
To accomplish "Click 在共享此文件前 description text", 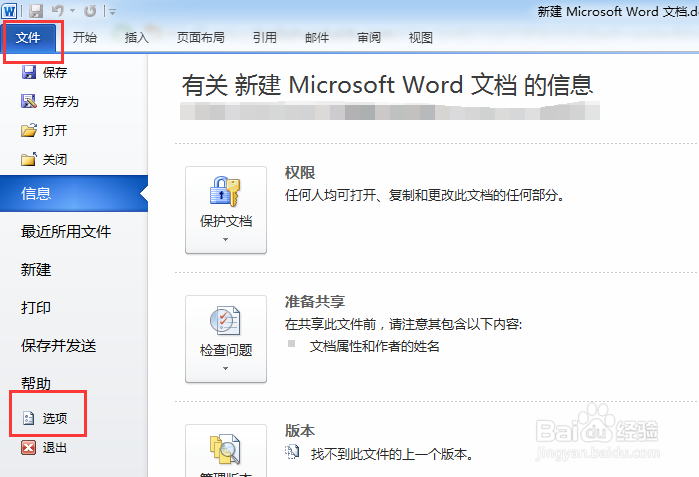I will [x=403, y=324].
